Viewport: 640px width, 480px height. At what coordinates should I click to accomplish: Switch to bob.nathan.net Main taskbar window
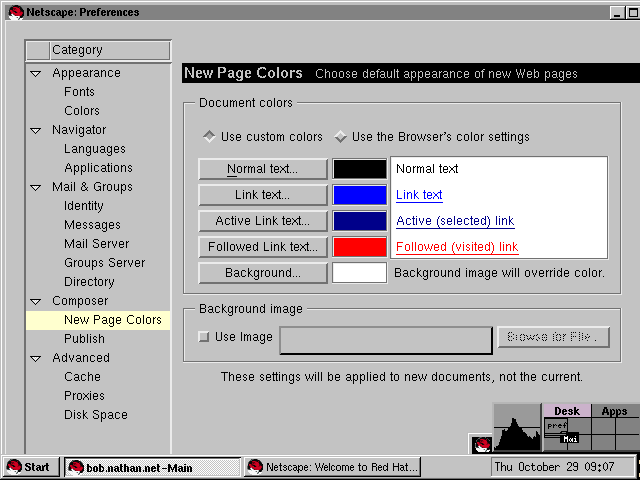152,467
